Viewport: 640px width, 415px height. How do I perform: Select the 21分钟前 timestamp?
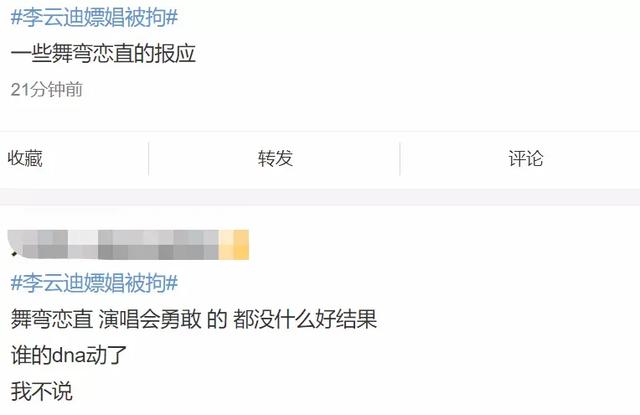click(x=47, y=90)
